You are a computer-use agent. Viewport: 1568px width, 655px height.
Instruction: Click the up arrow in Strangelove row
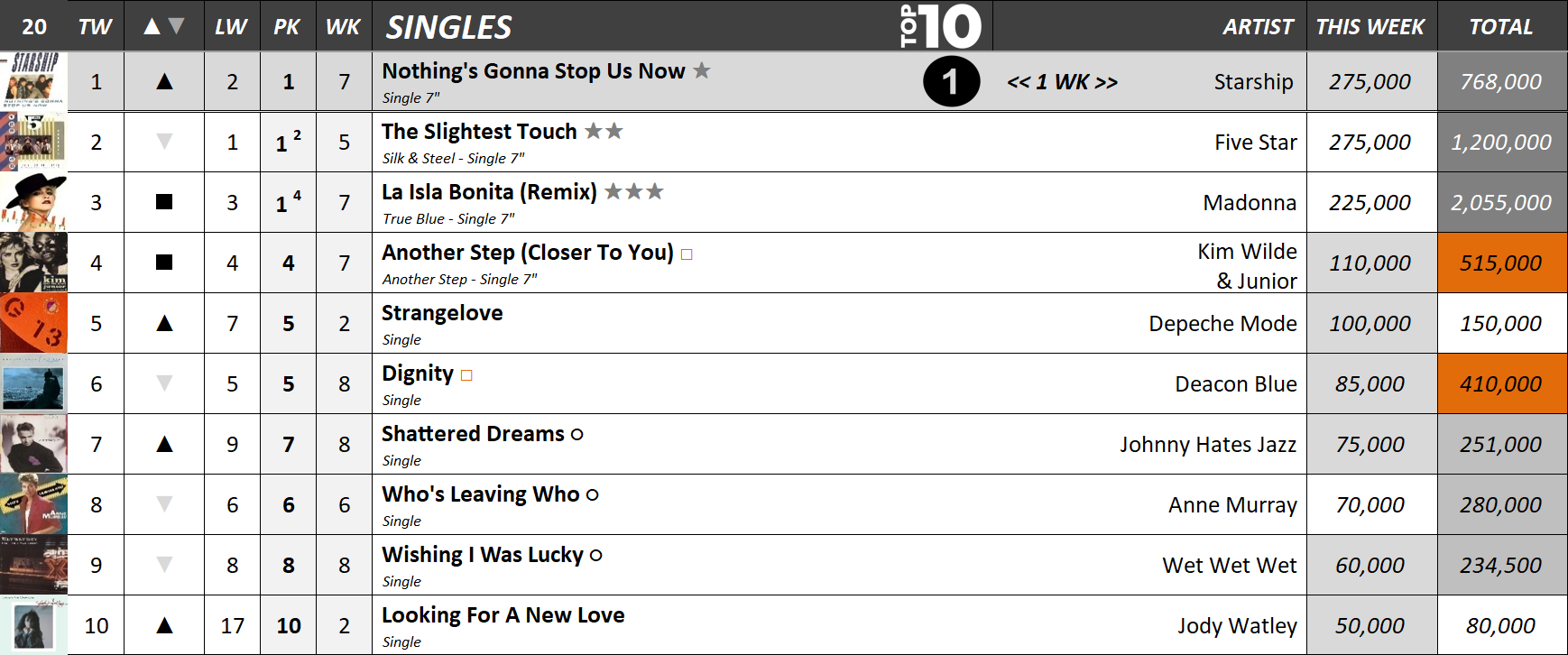coord(164,323)
